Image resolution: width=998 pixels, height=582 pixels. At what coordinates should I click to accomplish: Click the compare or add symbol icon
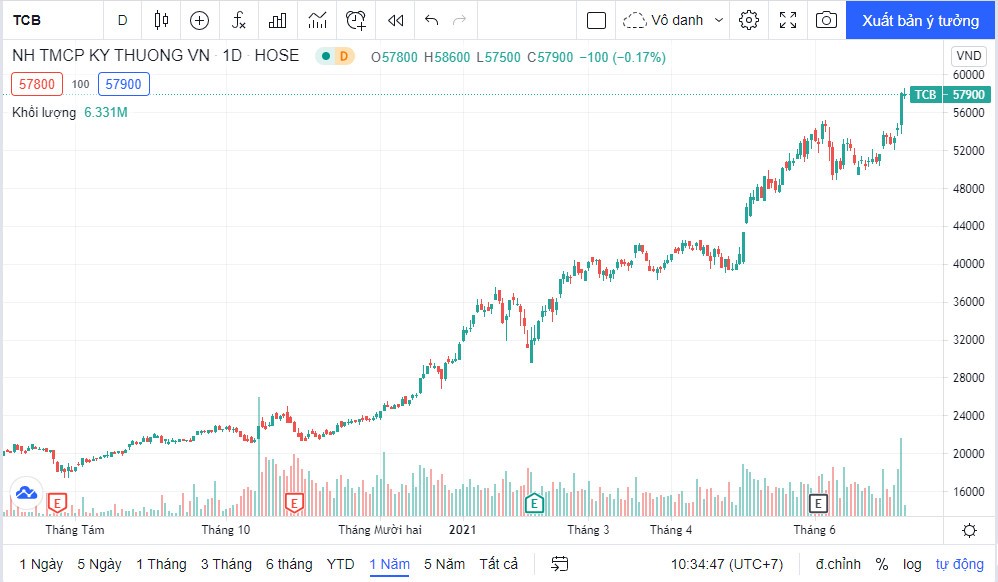[199, 20]
